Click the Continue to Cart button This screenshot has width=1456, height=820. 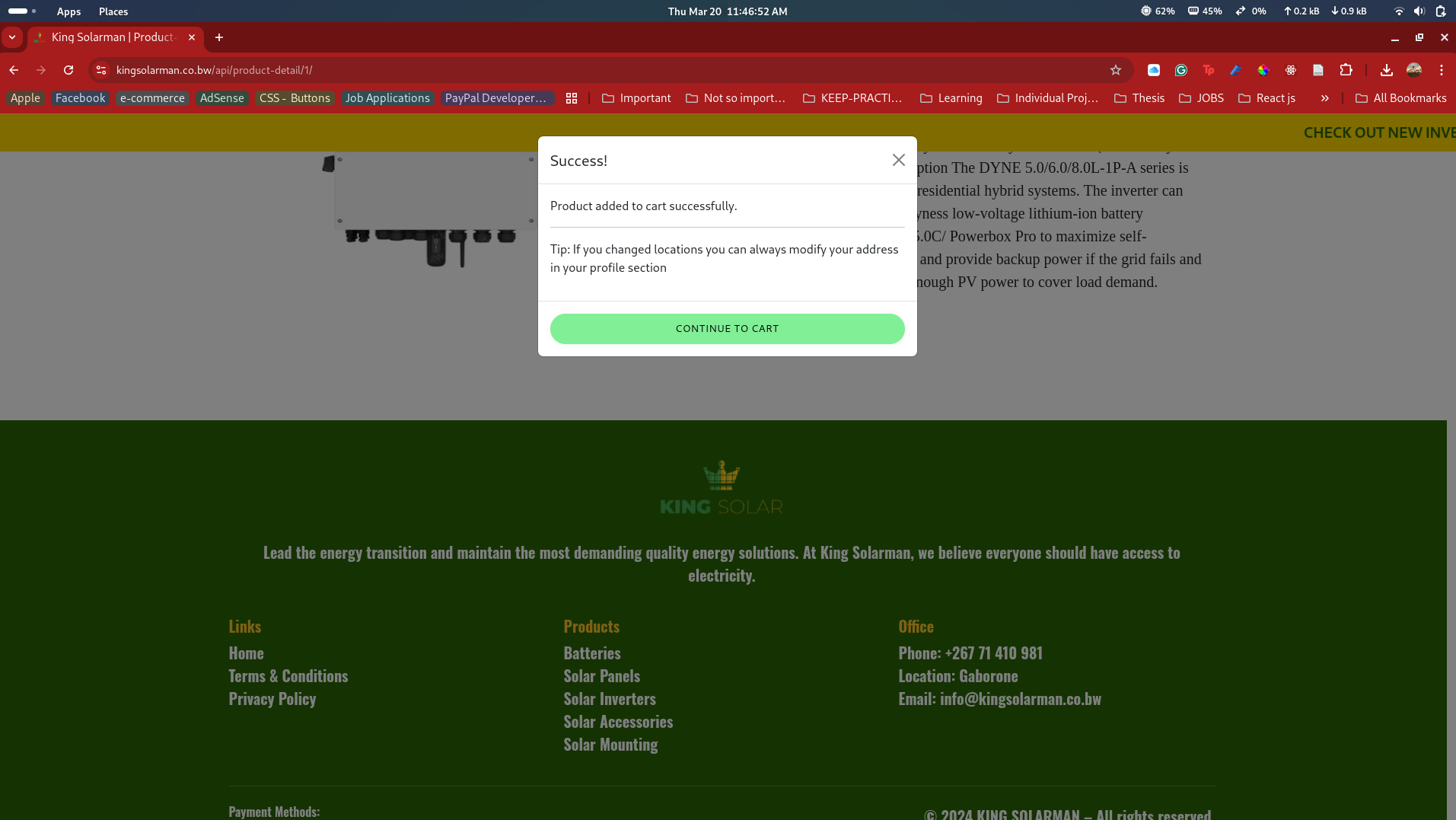[727, 329]
